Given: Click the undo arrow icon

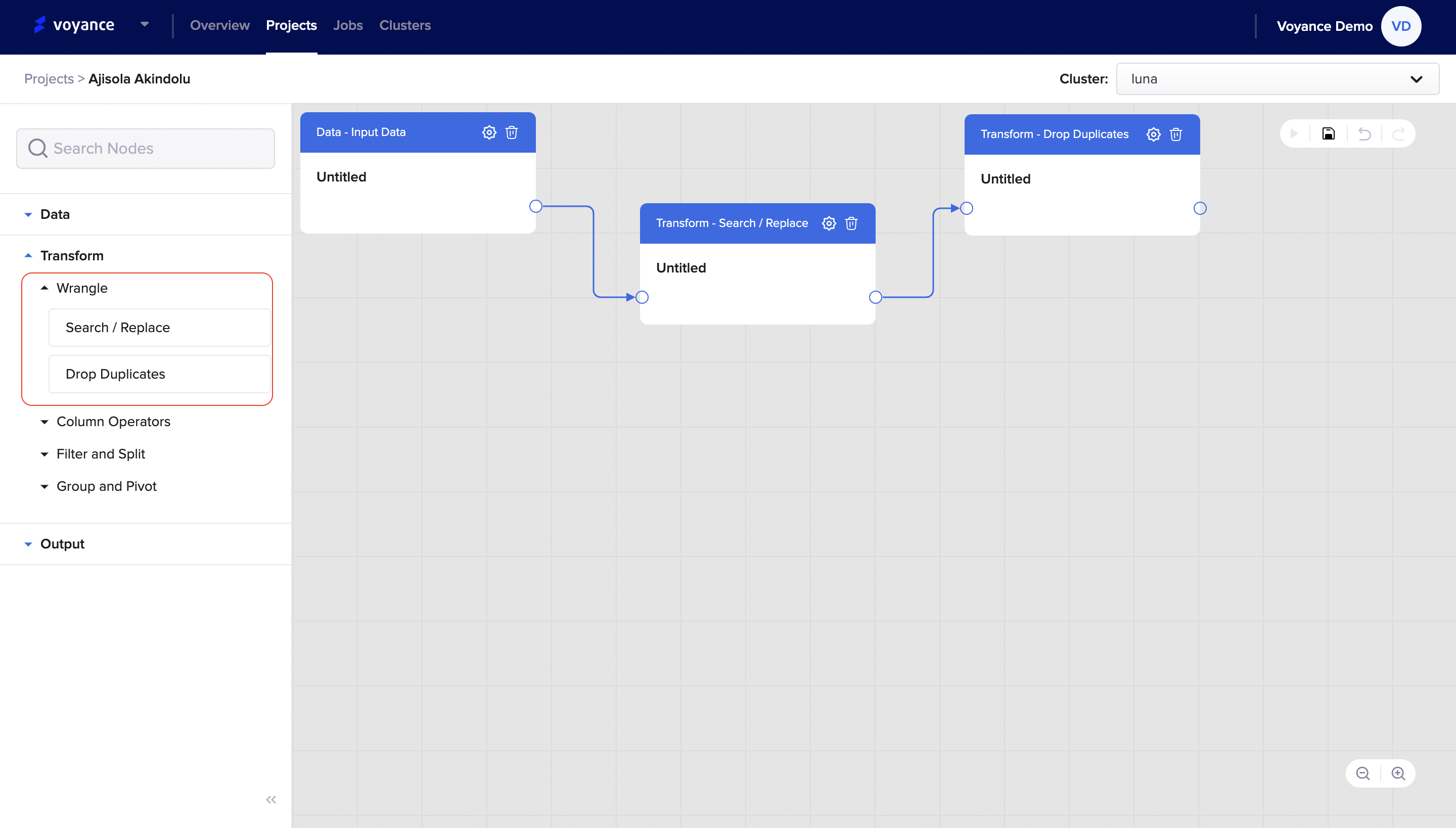Looking at the screenshot, I should coord(1364,134).
